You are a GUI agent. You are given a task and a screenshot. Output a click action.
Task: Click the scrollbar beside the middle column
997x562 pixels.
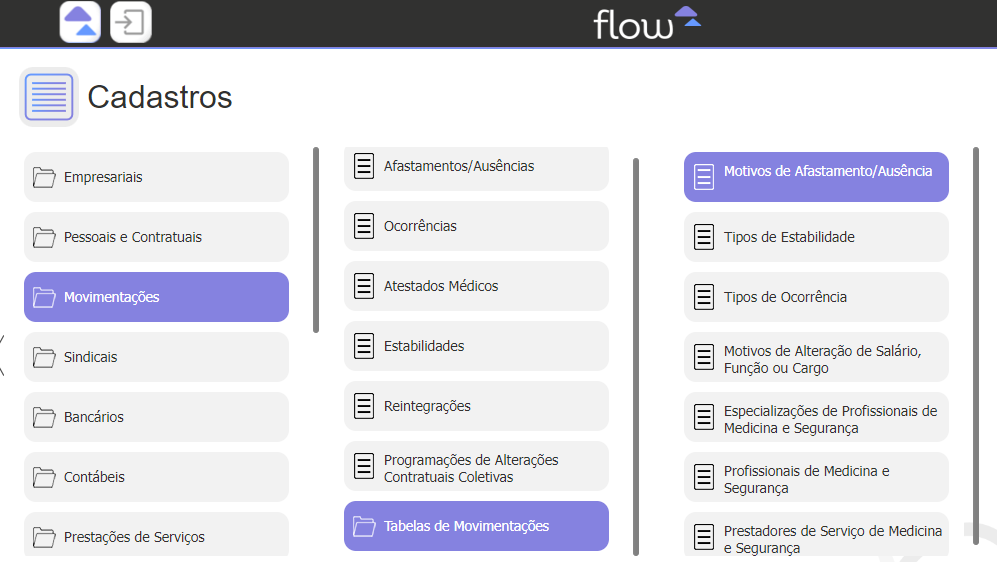[636, 357]
